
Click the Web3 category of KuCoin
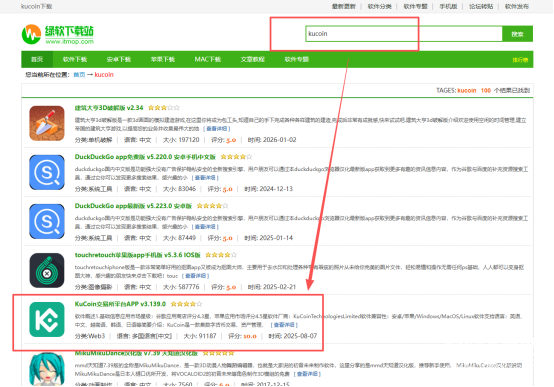pyautogui.click(x=96, y=336)
